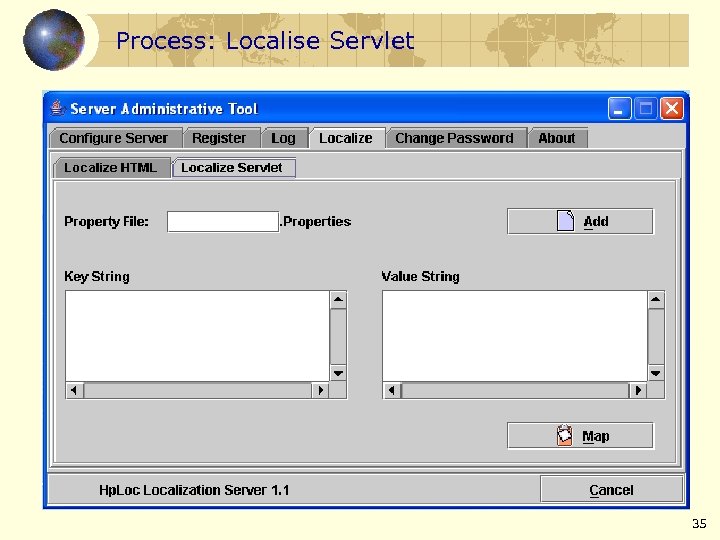
Task: Click the Map button
Action: (x=580, y=435)
